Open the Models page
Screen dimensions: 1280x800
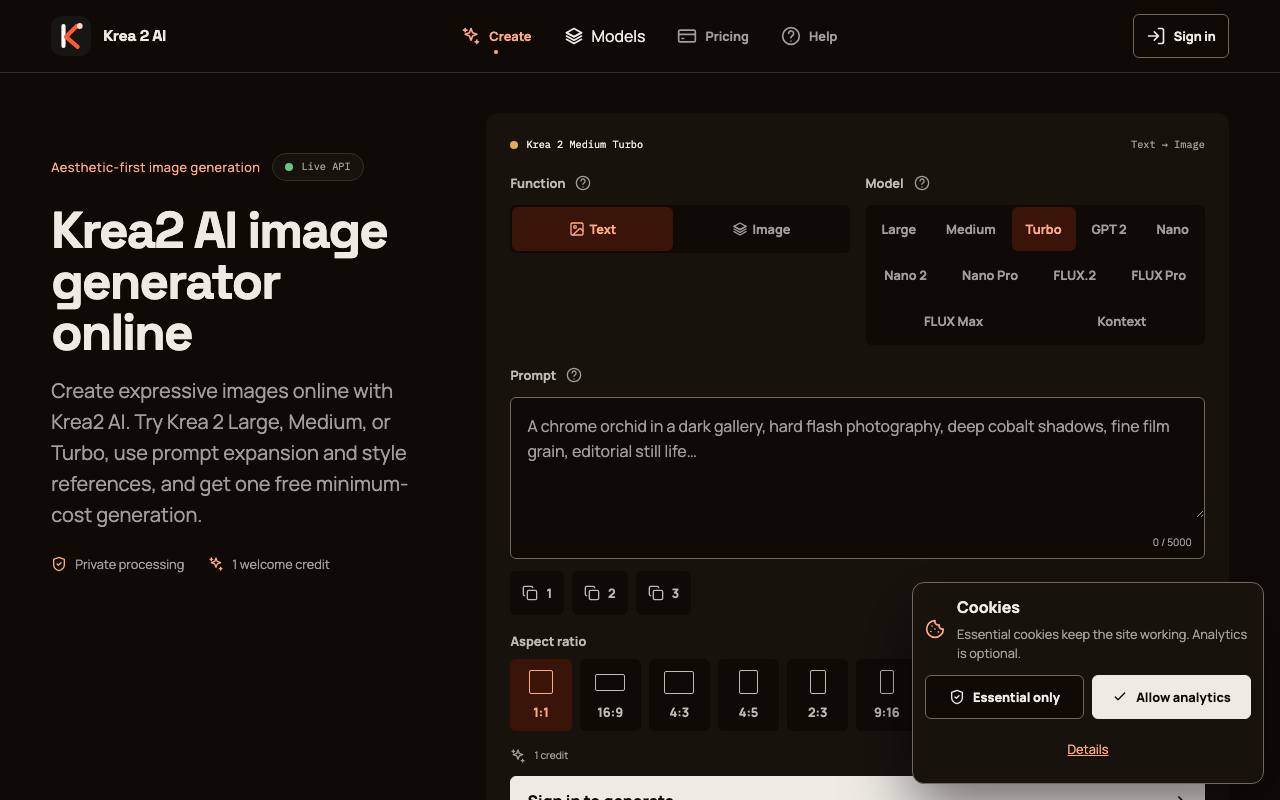coord(605,36)
